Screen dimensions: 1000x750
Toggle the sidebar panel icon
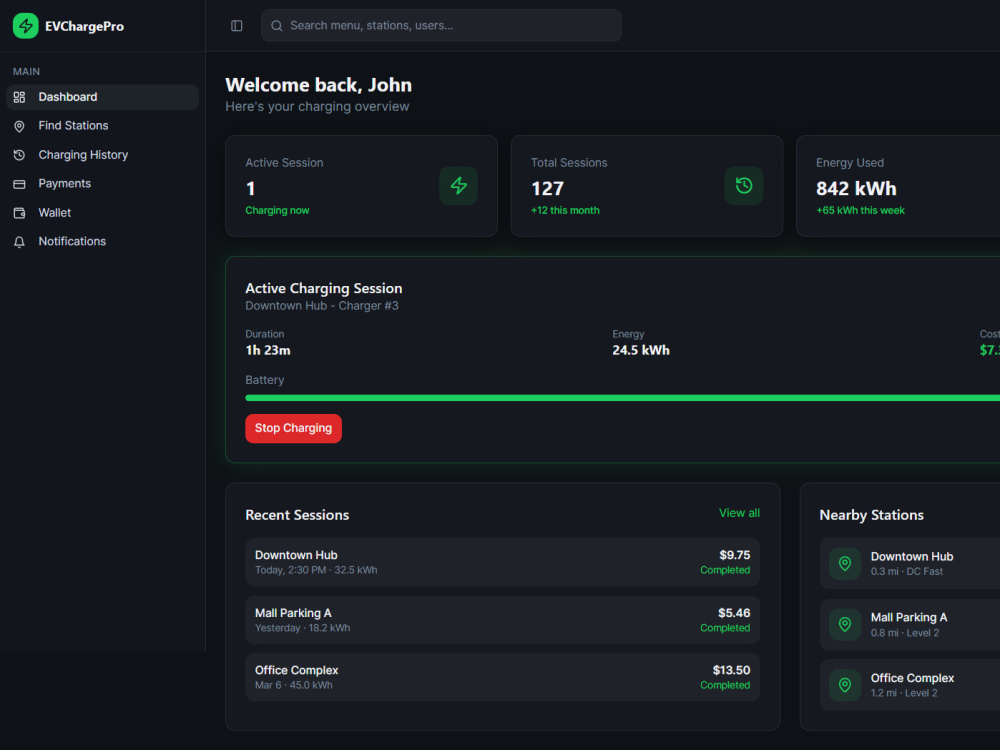click(x=237, y=26)
